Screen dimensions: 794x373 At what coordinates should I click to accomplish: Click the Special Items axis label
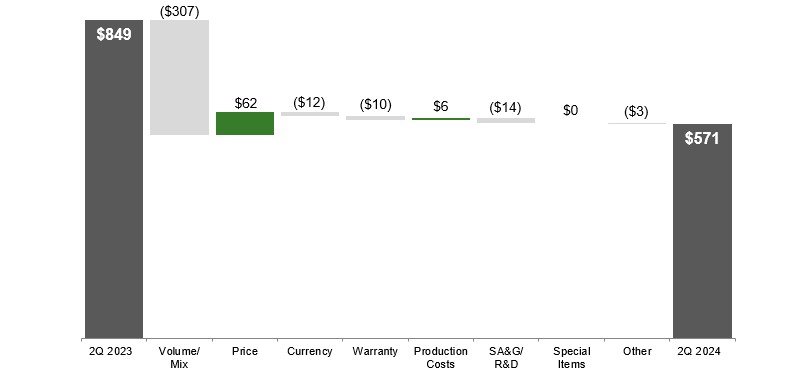tap(571, 357)
